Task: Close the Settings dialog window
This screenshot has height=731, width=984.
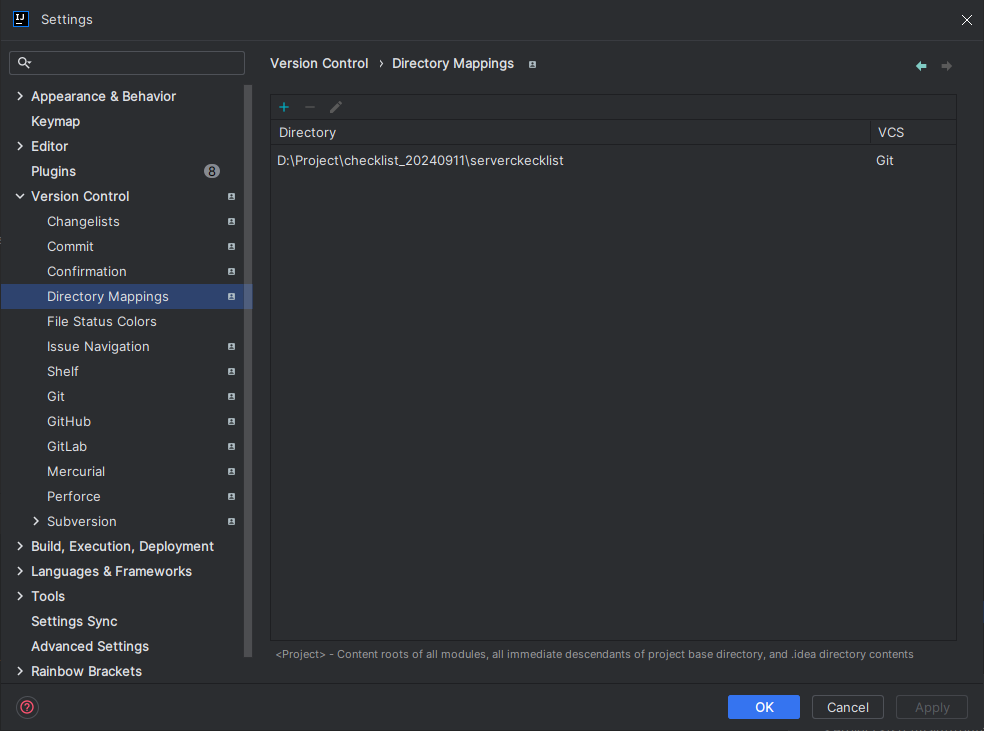Action: click(x=966, y=20)
